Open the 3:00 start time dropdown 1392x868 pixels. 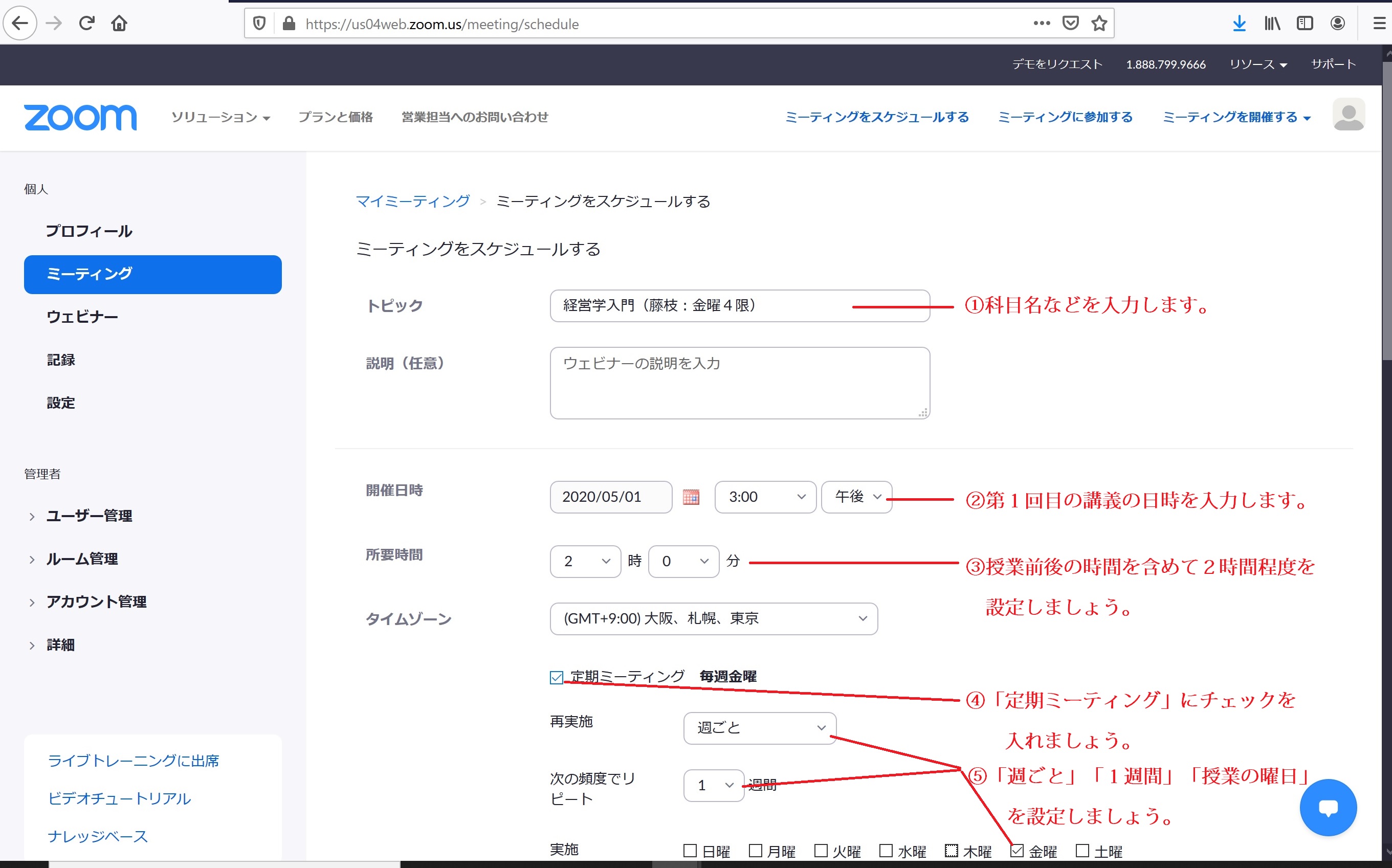(x=765, y=497)
